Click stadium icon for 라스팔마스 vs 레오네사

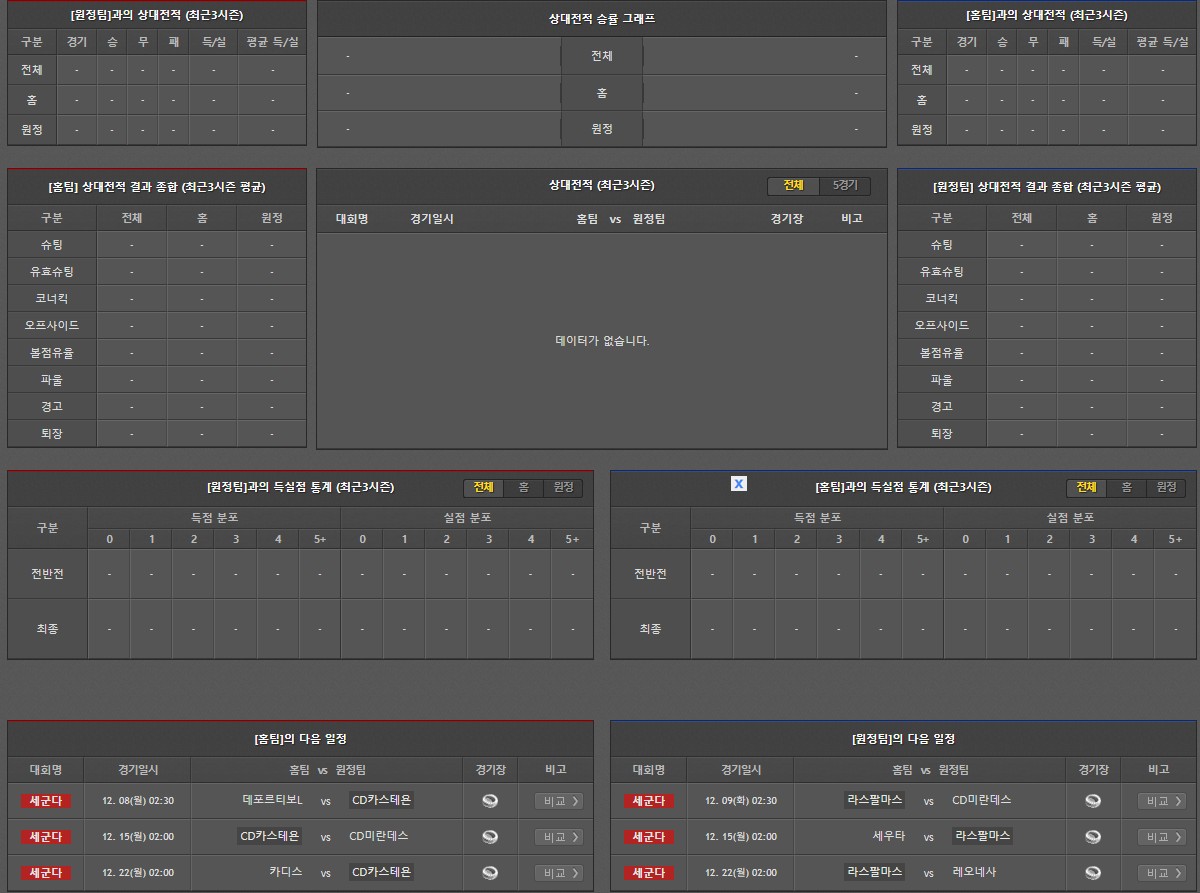pyautogui.click(x=1093, y=872)
